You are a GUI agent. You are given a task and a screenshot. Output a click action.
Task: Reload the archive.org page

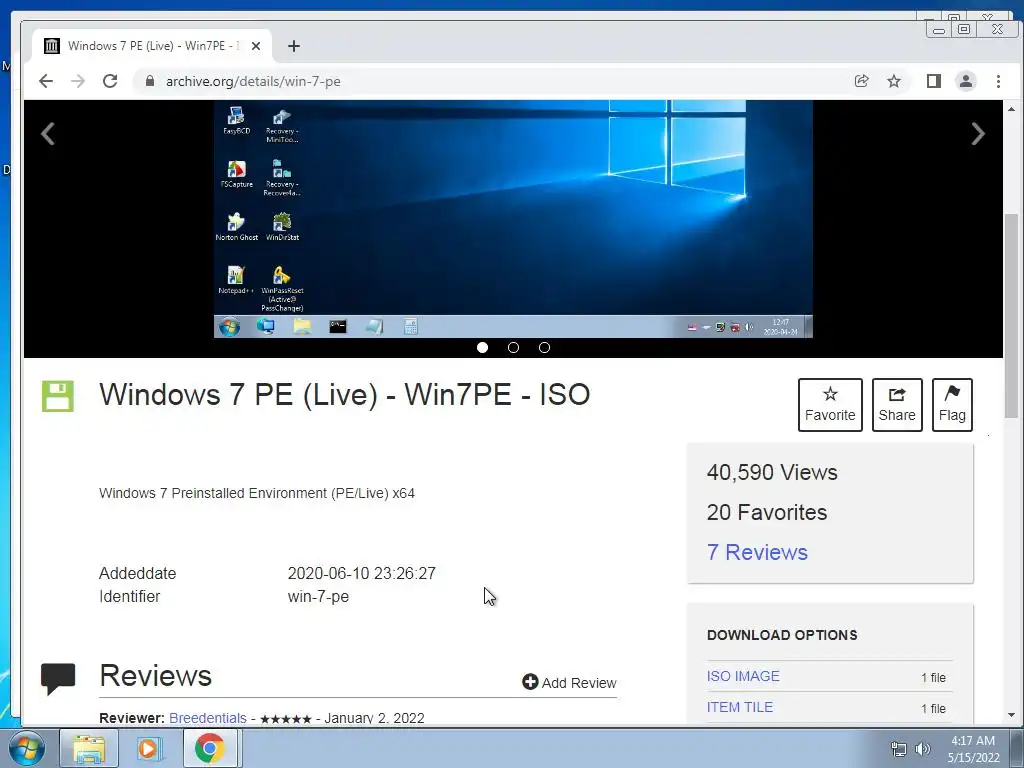(x=110, y=81)
